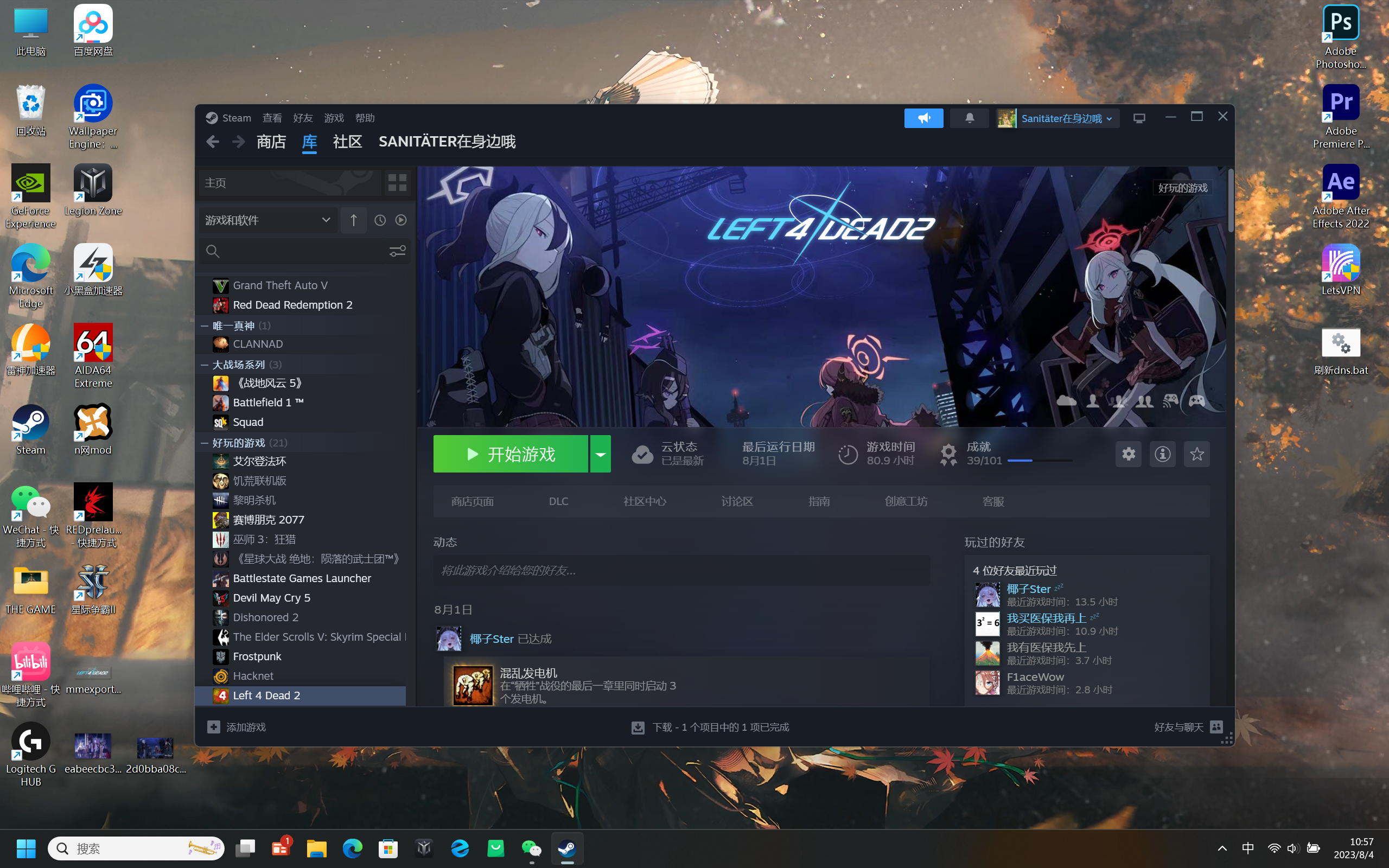Screen dimensions: 1389x868
Task: Click the green 开始游戏 button
Action: click(511, 454)
